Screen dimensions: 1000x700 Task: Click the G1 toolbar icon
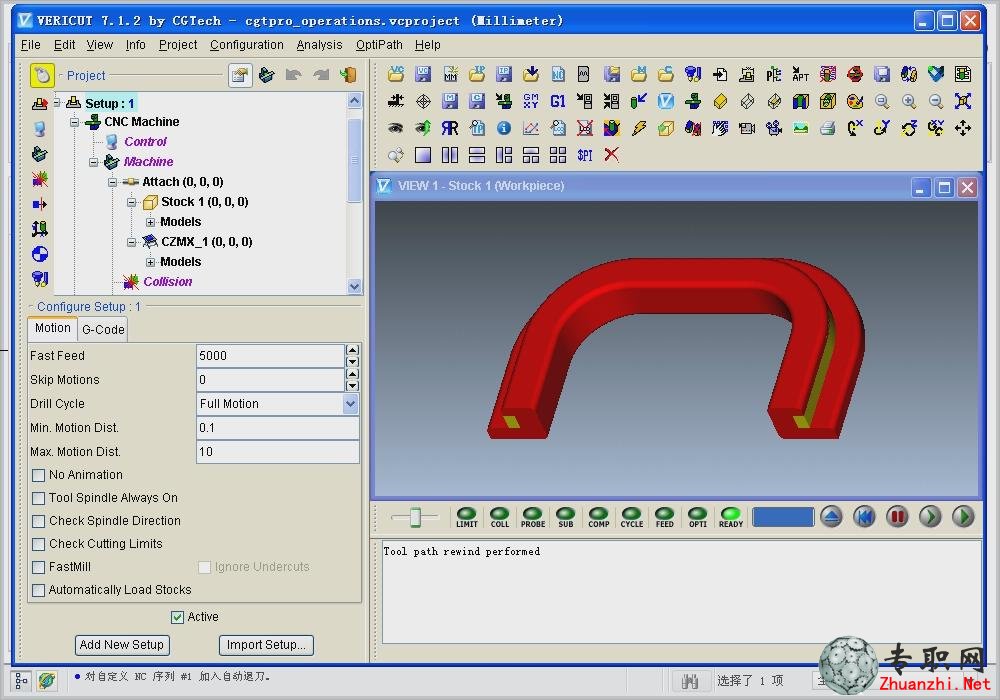tap(557, 101)
